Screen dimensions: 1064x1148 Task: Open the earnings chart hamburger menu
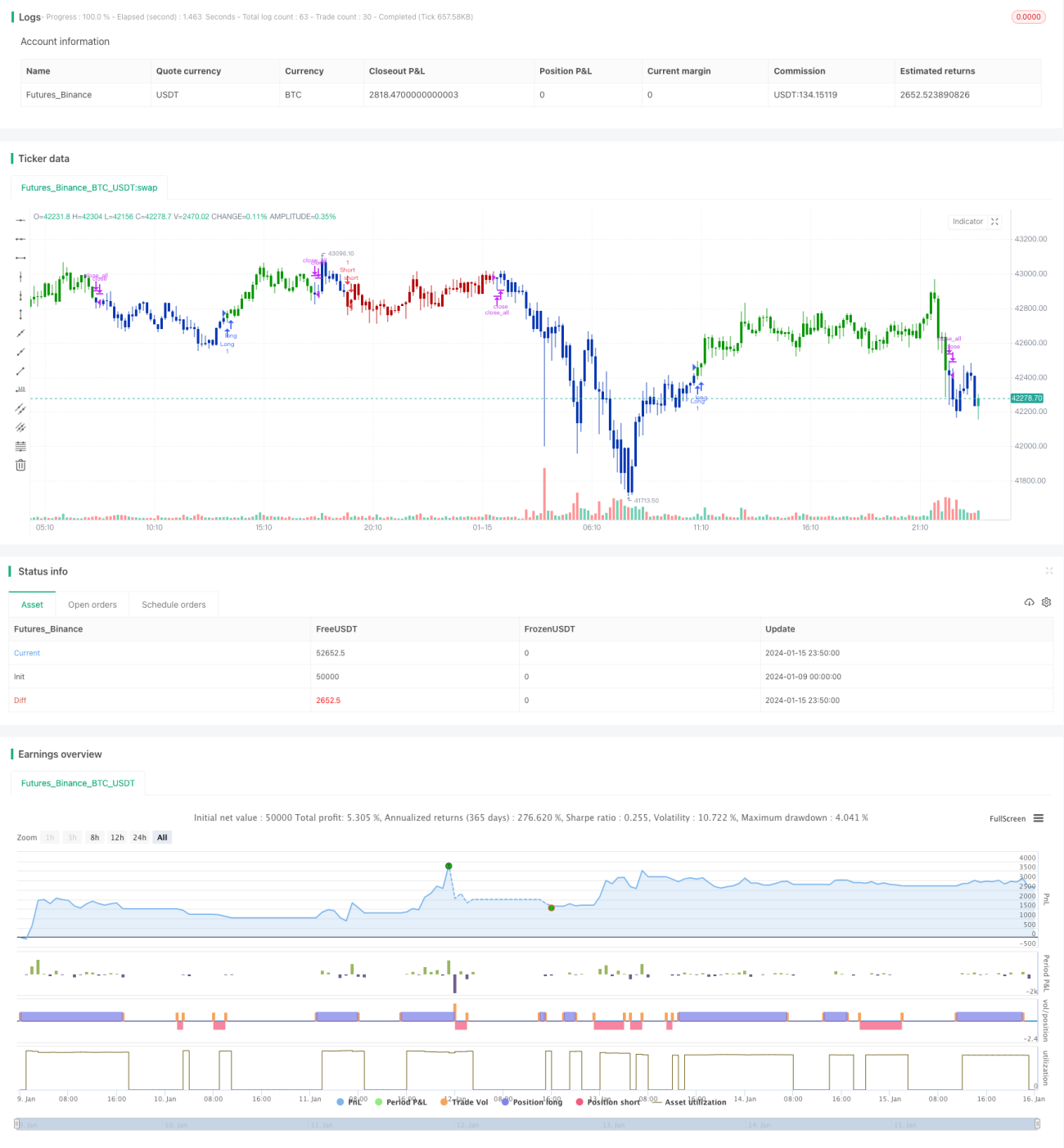(x=1039, y=818)
